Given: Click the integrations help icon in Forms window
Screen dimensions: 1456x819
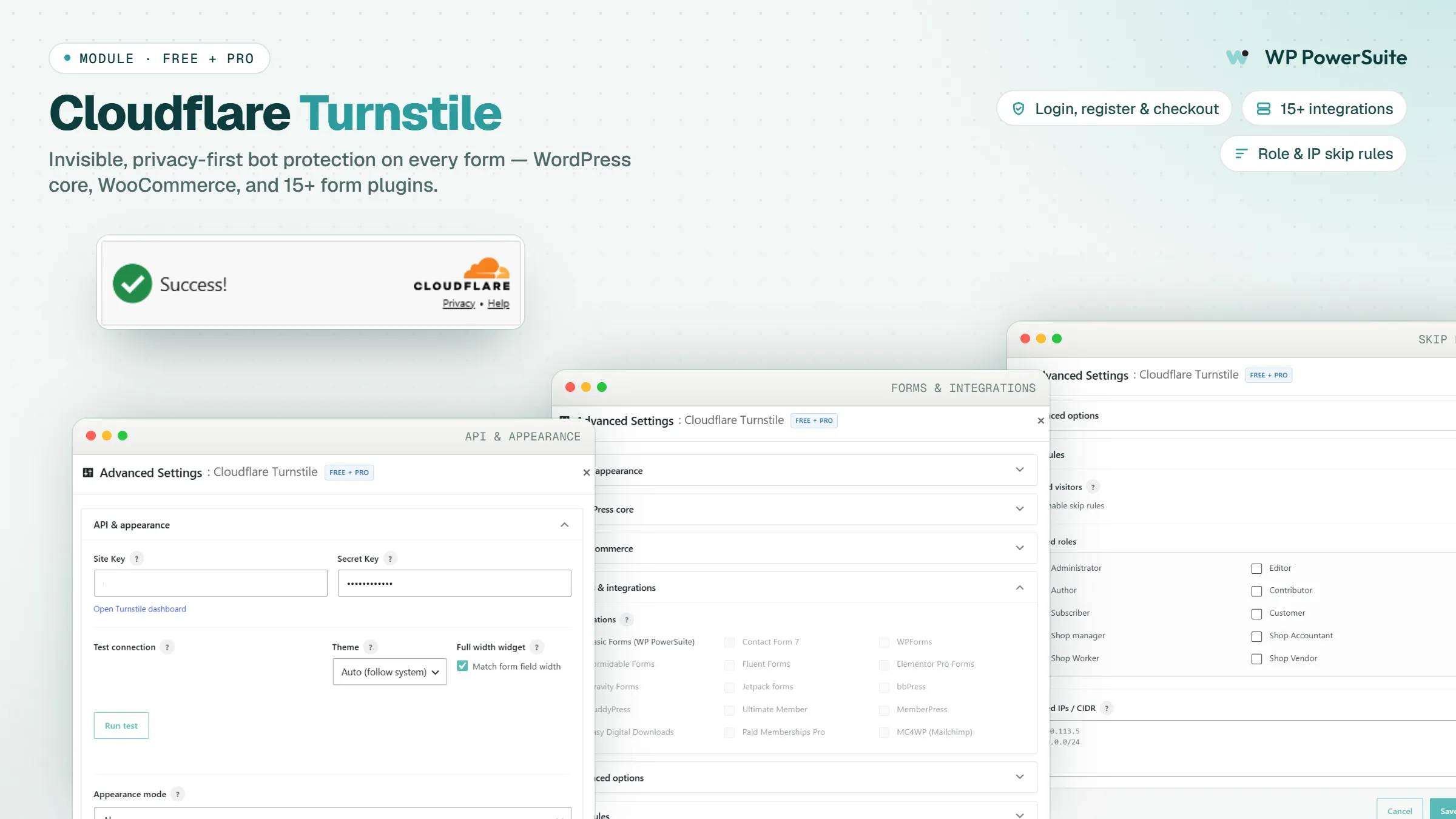Looking at the screenshot, I should [627, 619].
